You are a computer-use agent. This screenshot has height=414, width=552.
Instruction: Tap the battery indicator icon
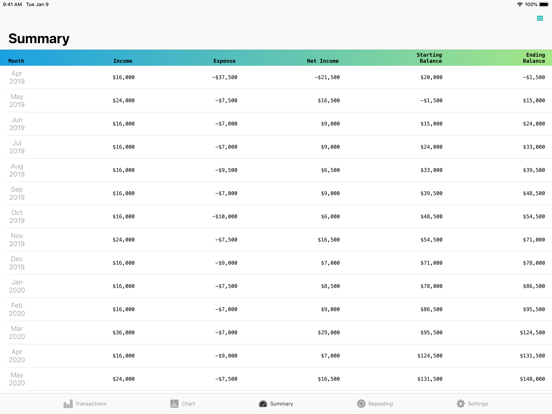(x=544, y=4)
